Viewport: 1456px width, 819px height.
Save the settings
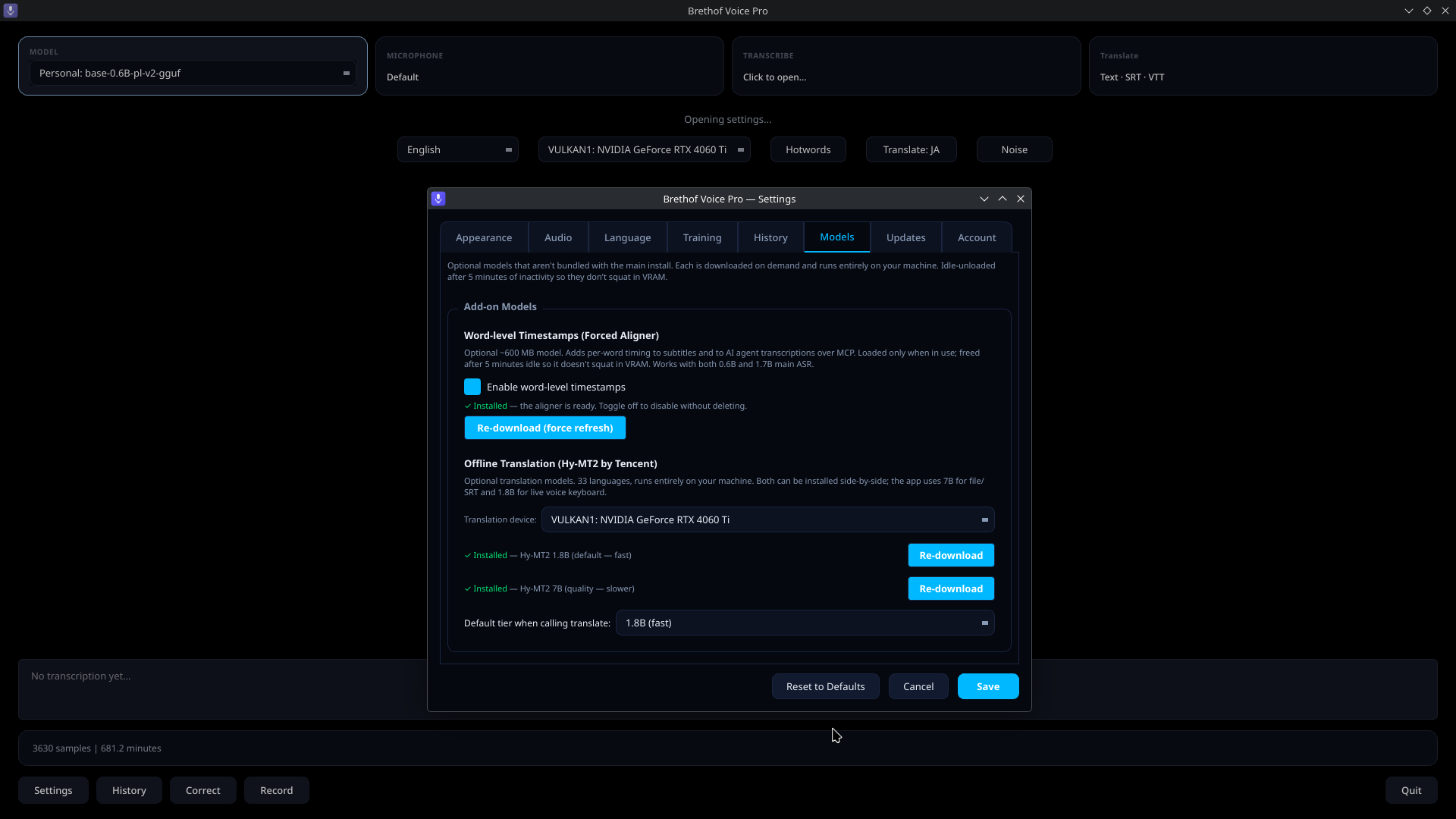pyautogui.click(x=988, y=686)
